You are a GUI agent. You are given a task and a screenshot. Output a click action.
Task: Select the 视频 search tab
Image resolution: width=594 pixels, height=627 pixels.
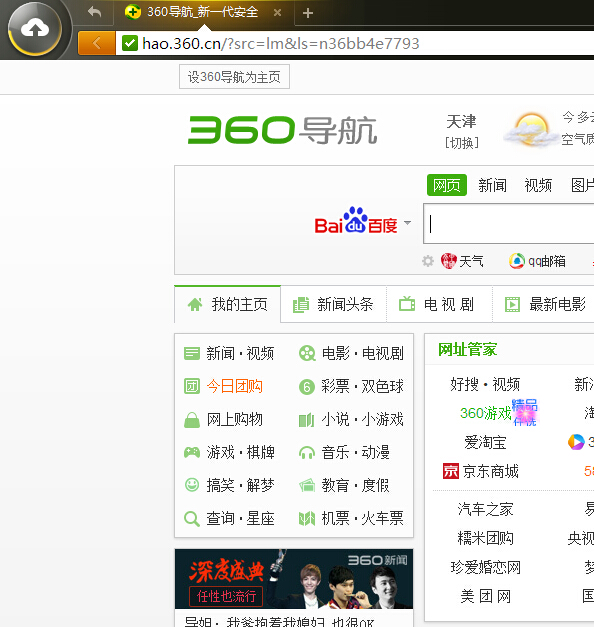pos(538,186)
